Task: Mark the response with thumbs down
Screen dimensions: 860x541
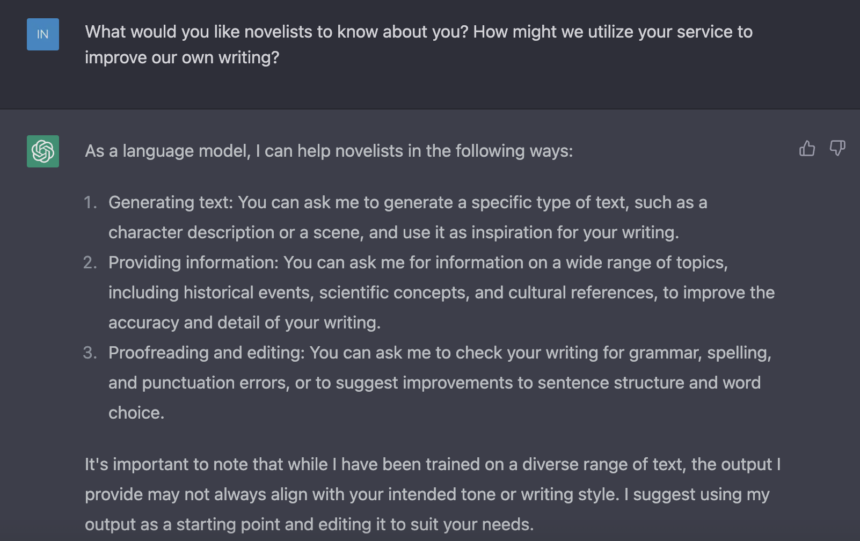Action: pos(837,148)
